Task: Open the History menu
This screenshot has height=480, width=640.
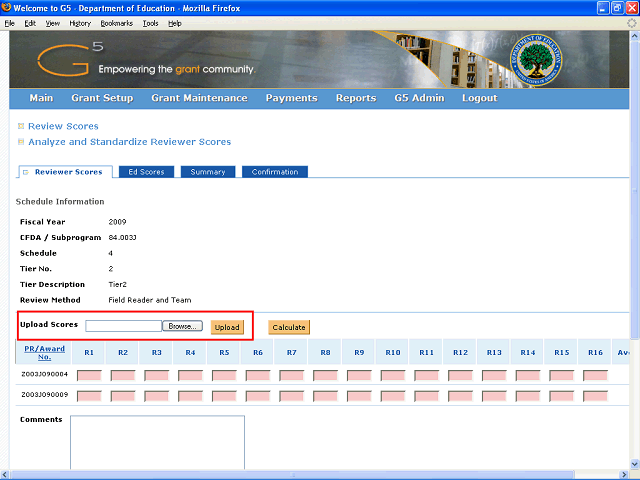Action: click(x=80, y=23)
